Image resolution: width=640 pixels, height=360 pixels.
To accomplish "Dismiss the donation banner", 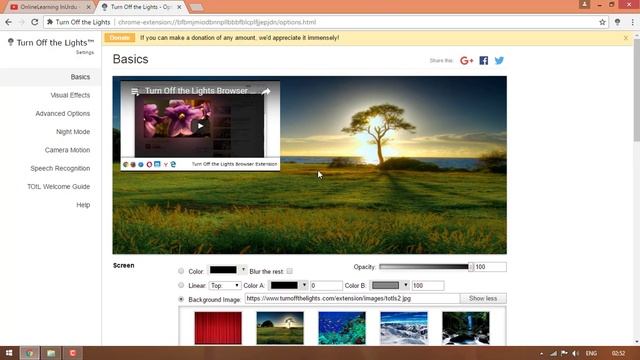I will coord(626,38).
